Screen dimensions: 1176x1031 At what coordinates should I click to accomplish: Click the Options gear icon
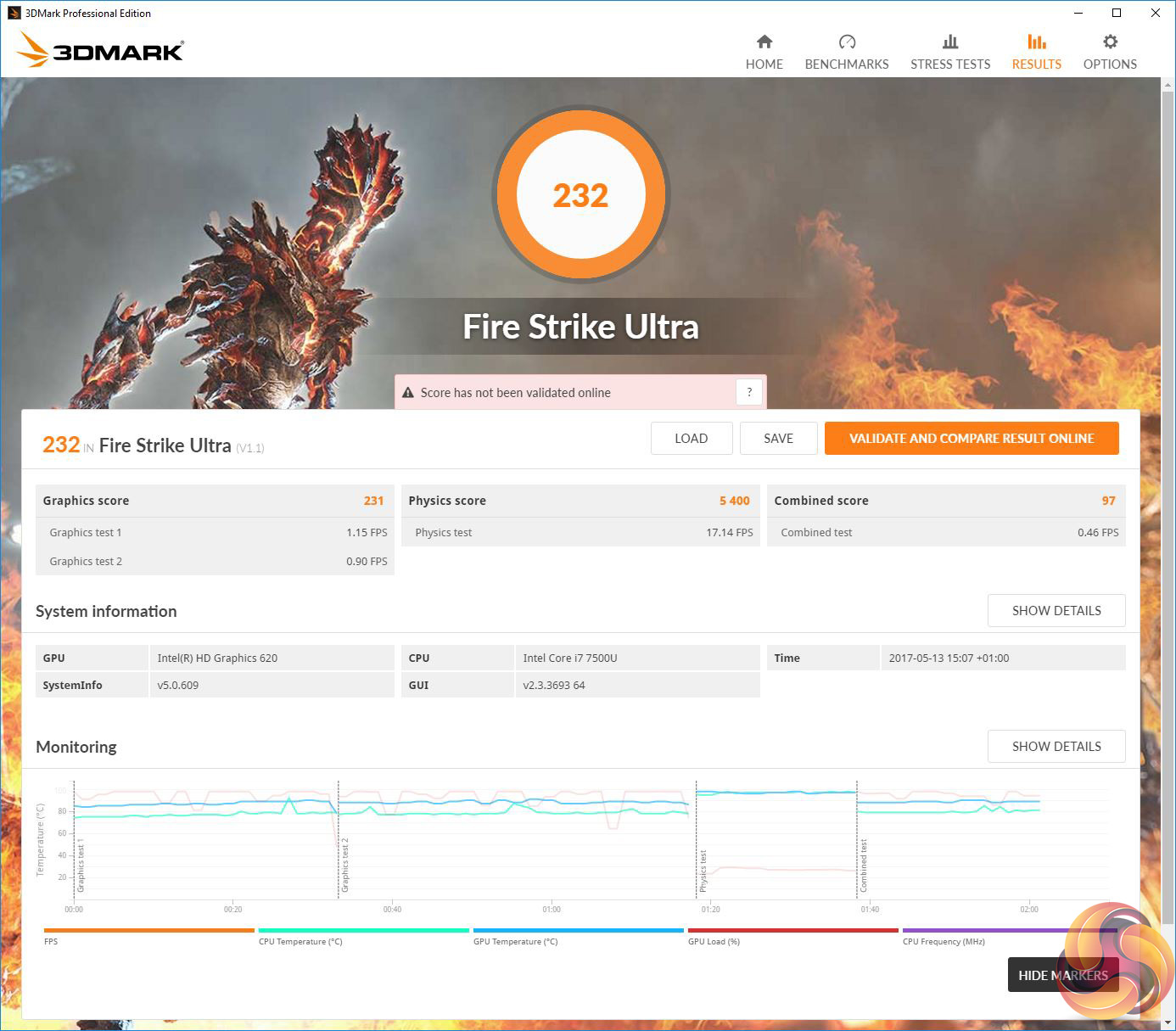[x=1110, y=42]
